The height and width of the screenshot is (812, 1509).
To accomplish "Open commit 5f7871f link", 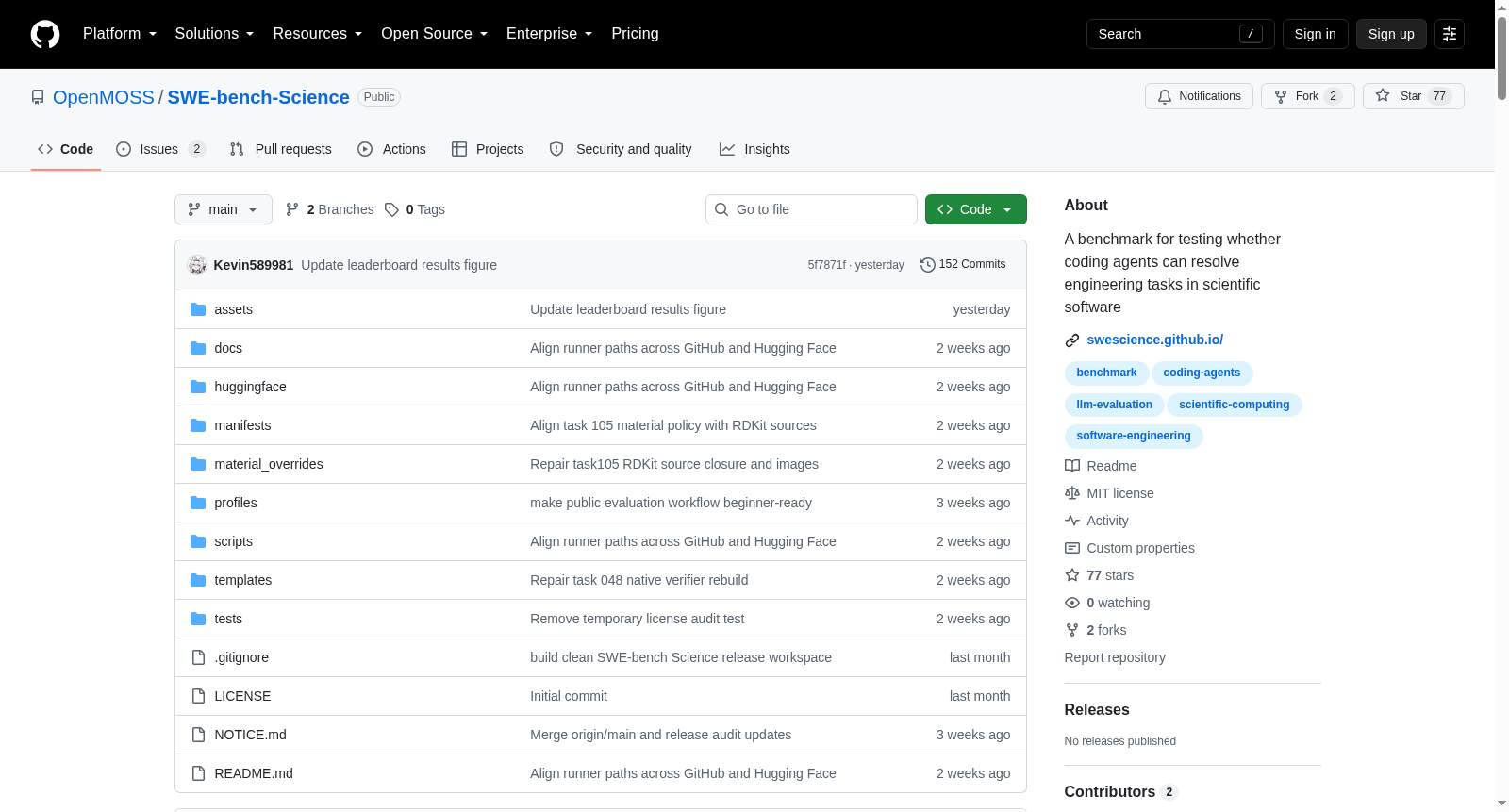I will click(x=827, y=265).
